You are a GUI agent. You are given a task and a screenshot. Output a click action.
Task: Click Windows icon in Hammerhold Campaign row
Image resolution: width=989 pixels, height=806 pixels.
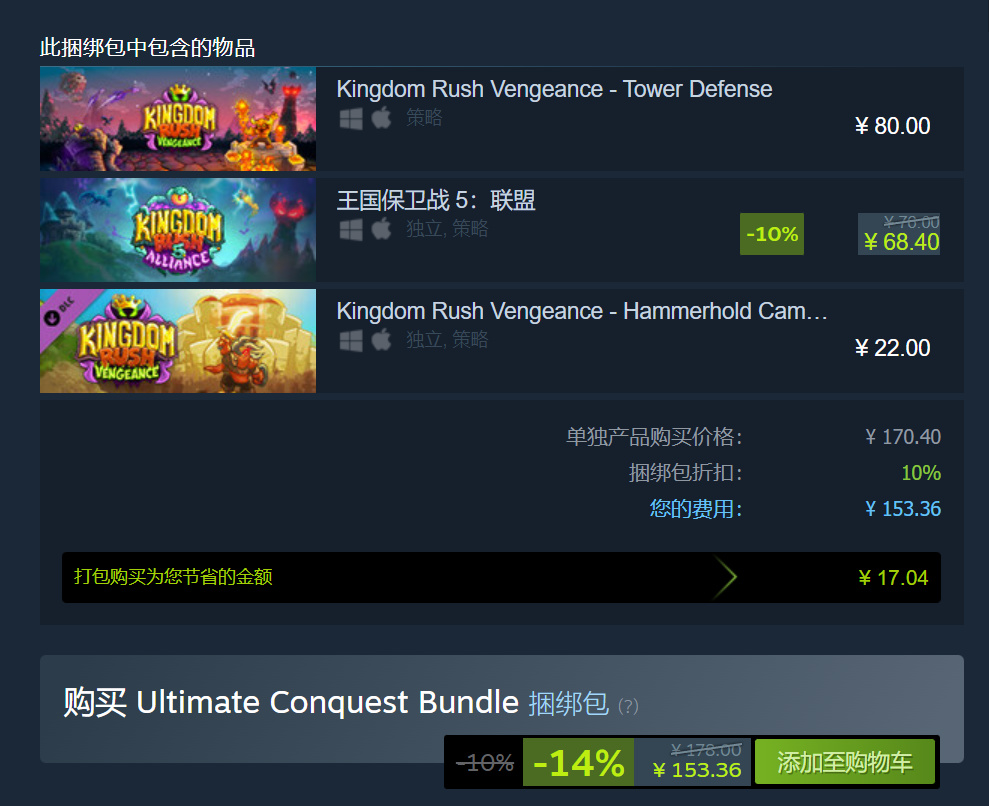tap(351, 341)
